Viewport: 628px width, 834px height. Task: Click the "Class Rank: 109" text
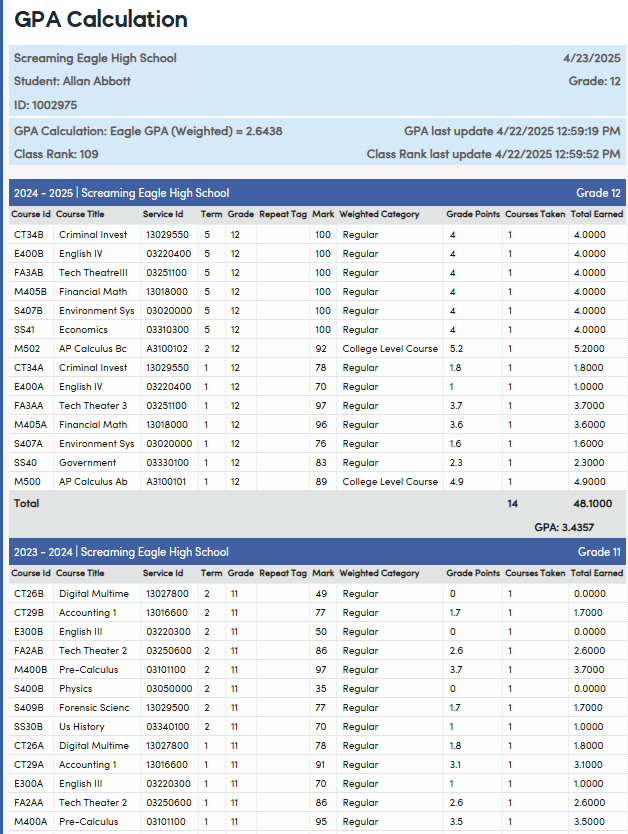[56, 154]
